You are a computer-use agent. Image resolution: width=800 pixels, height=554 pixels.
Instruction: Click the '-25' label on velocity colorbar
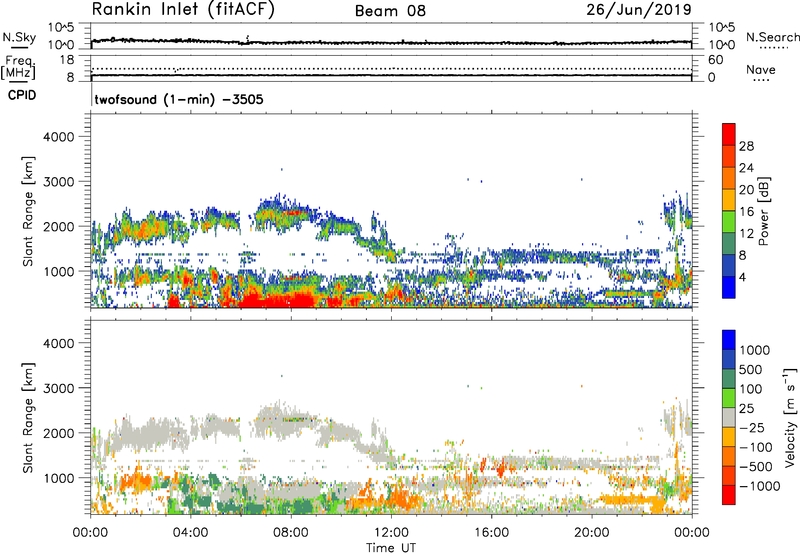752,427
